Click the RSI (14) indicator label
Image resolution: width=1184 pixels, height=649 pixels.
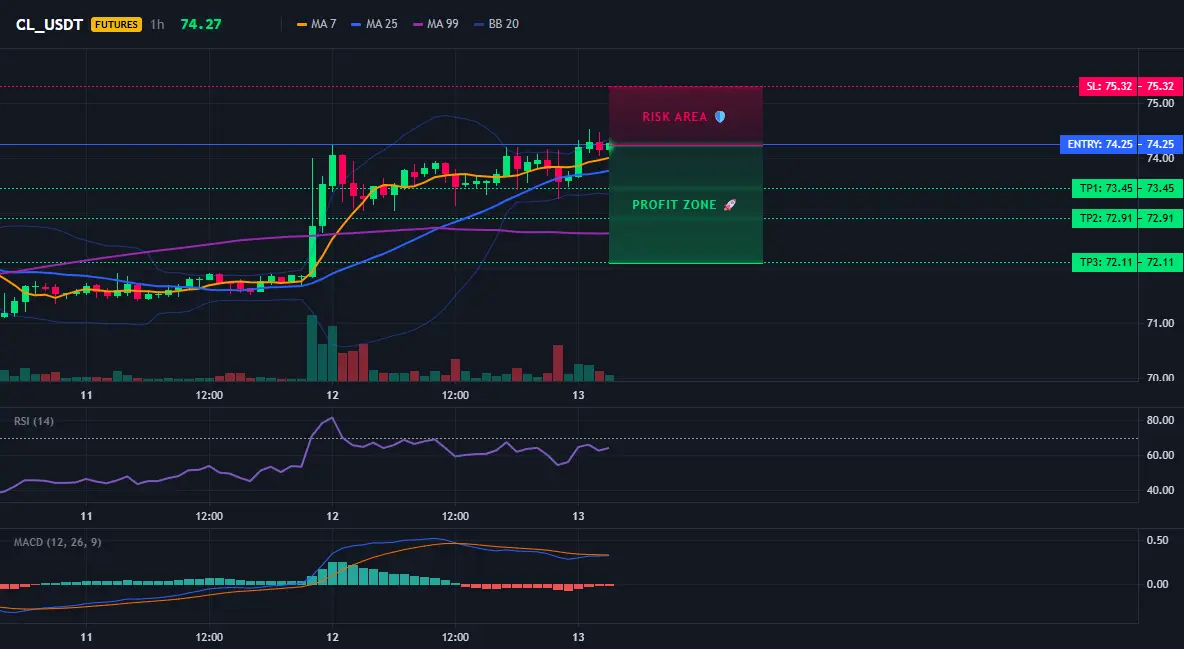(x=34, y=421)
